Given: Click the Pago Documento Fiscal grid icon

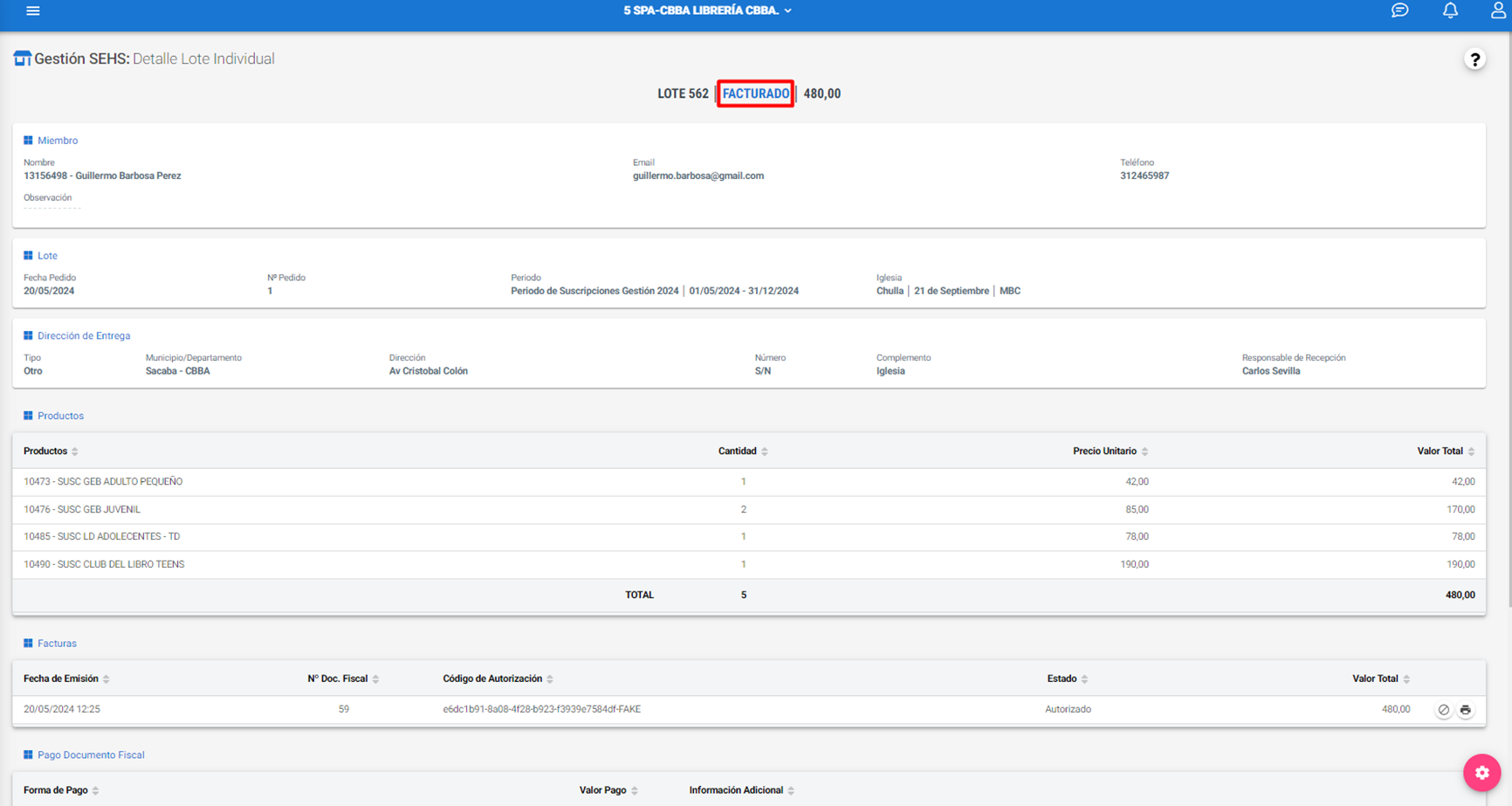Looking at the screenshot, I should [x=28, y=755].
